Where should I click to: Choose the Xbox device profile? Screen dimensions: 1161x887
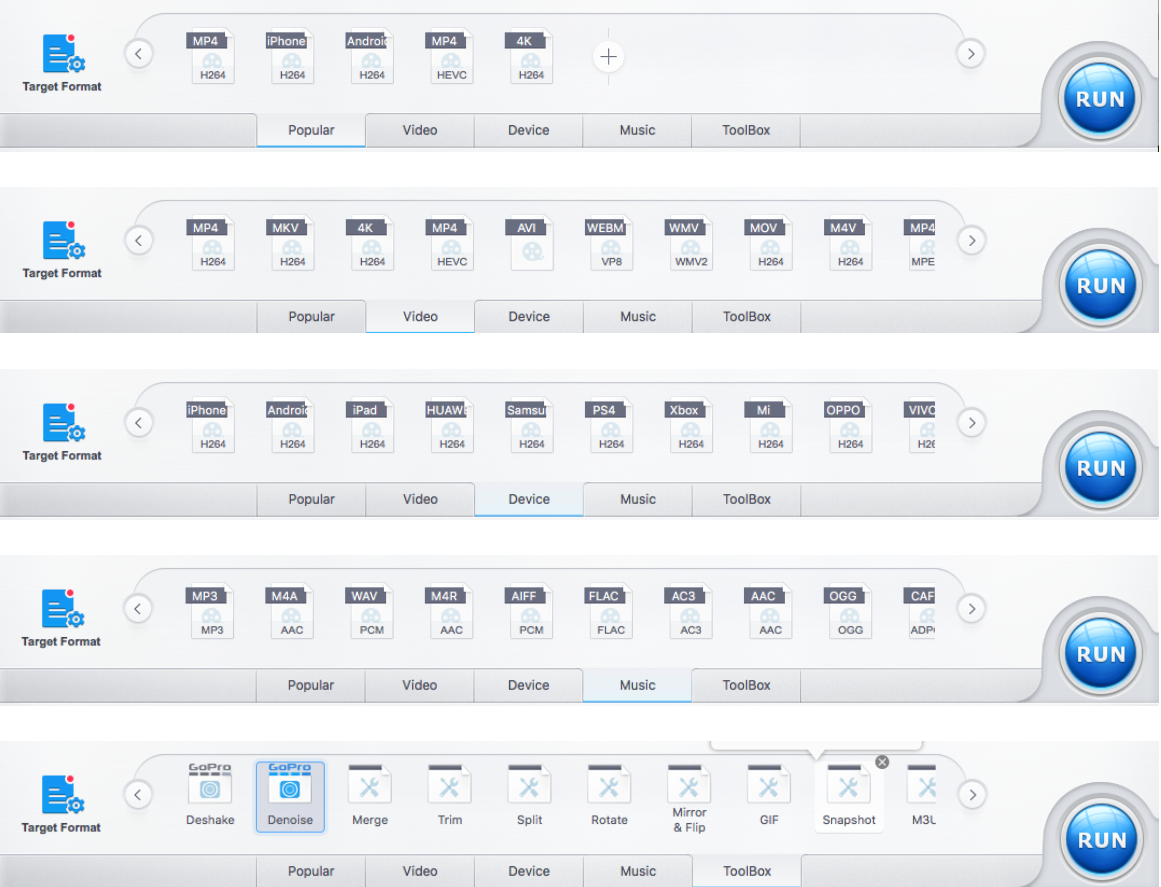[690, 426]
